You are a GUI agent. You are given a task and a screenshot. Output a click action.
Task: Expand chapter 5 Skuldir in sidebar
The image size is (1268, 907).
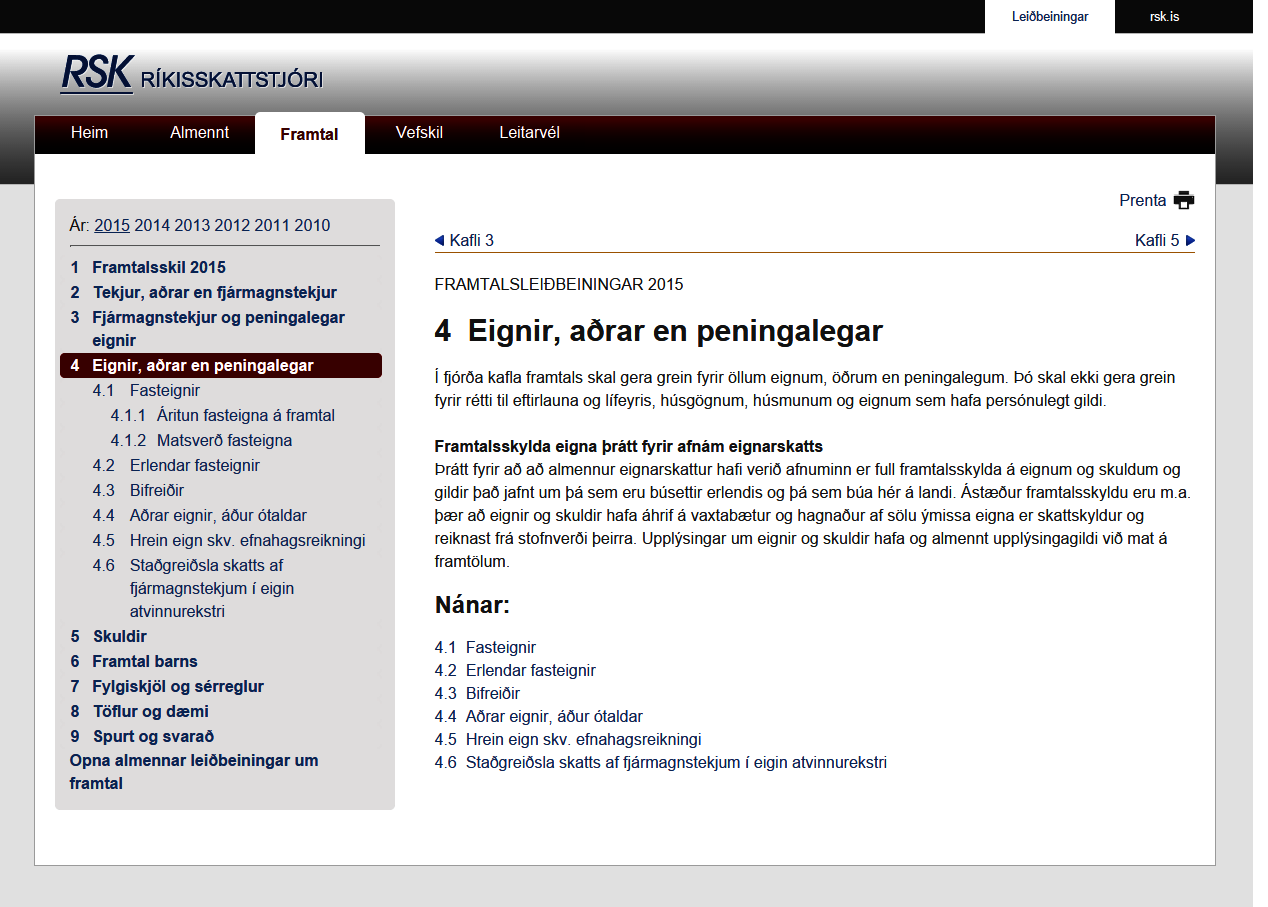pyautogui.click(x=119, y=636)
